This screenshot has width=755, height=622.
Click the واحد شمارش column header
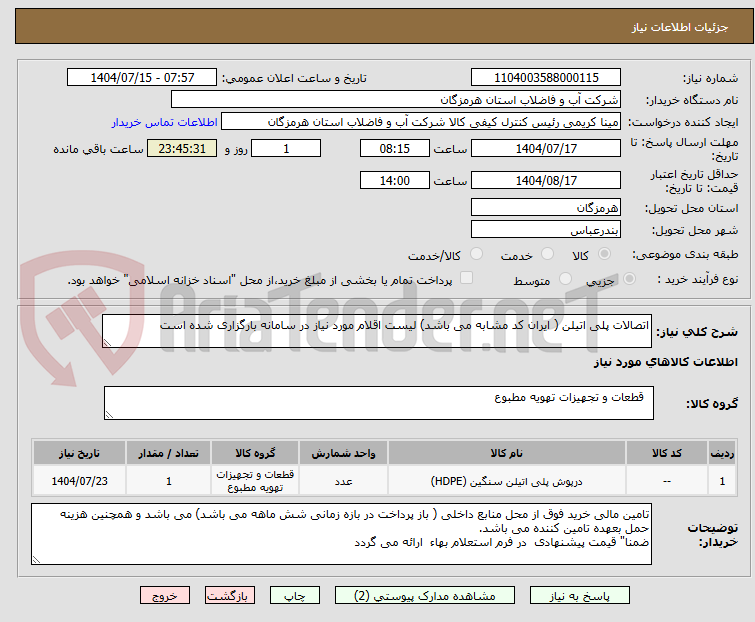[x=343, y=453]
